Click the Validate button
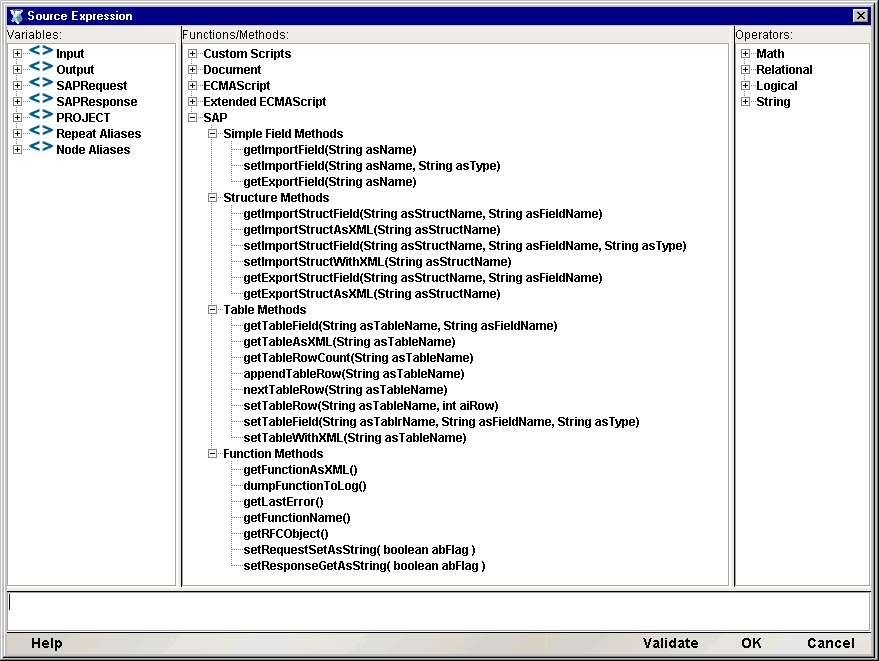The height and width of the screenshot is (661, 879). 670,643
